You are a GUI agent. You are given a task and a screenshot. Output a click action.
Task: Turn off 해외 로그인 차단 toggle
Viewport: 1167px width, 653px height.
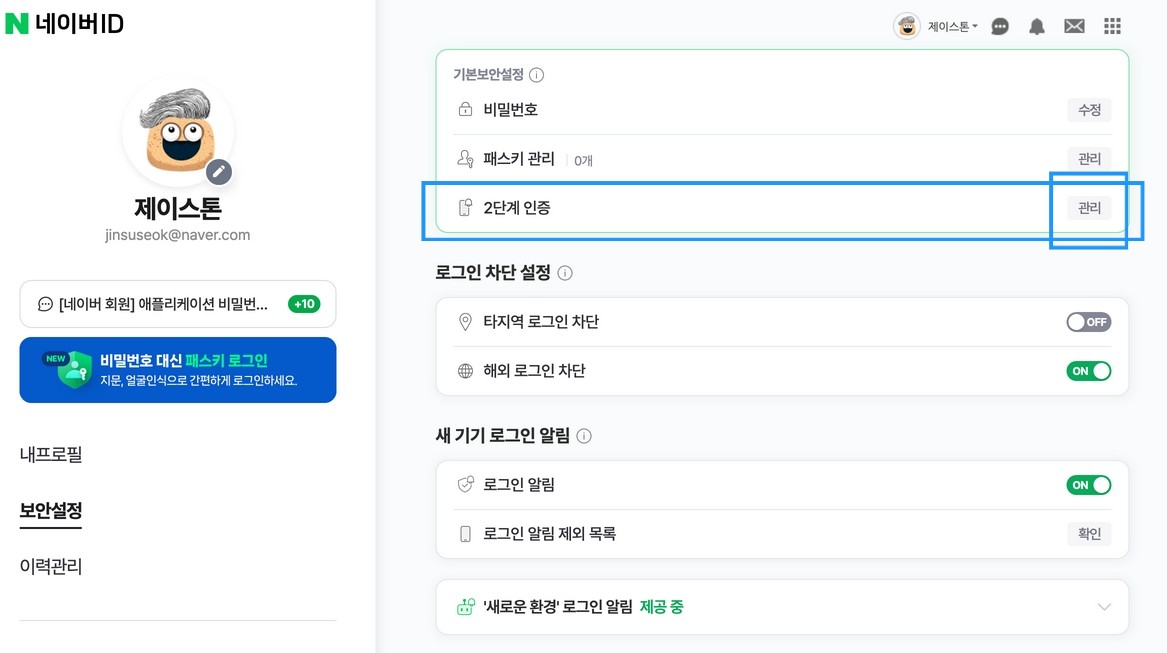tap(1088, 371)
